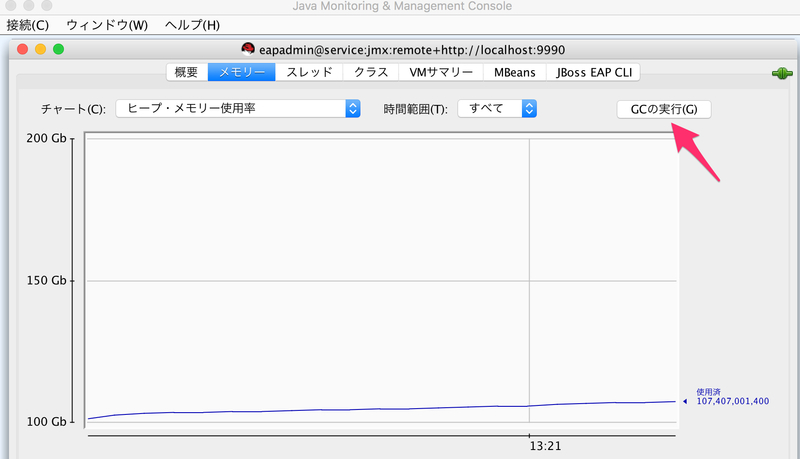Open the ウィンドウ(W) menu
The image size is (800, 459).
pyautogui.click(x=107, y=25)
